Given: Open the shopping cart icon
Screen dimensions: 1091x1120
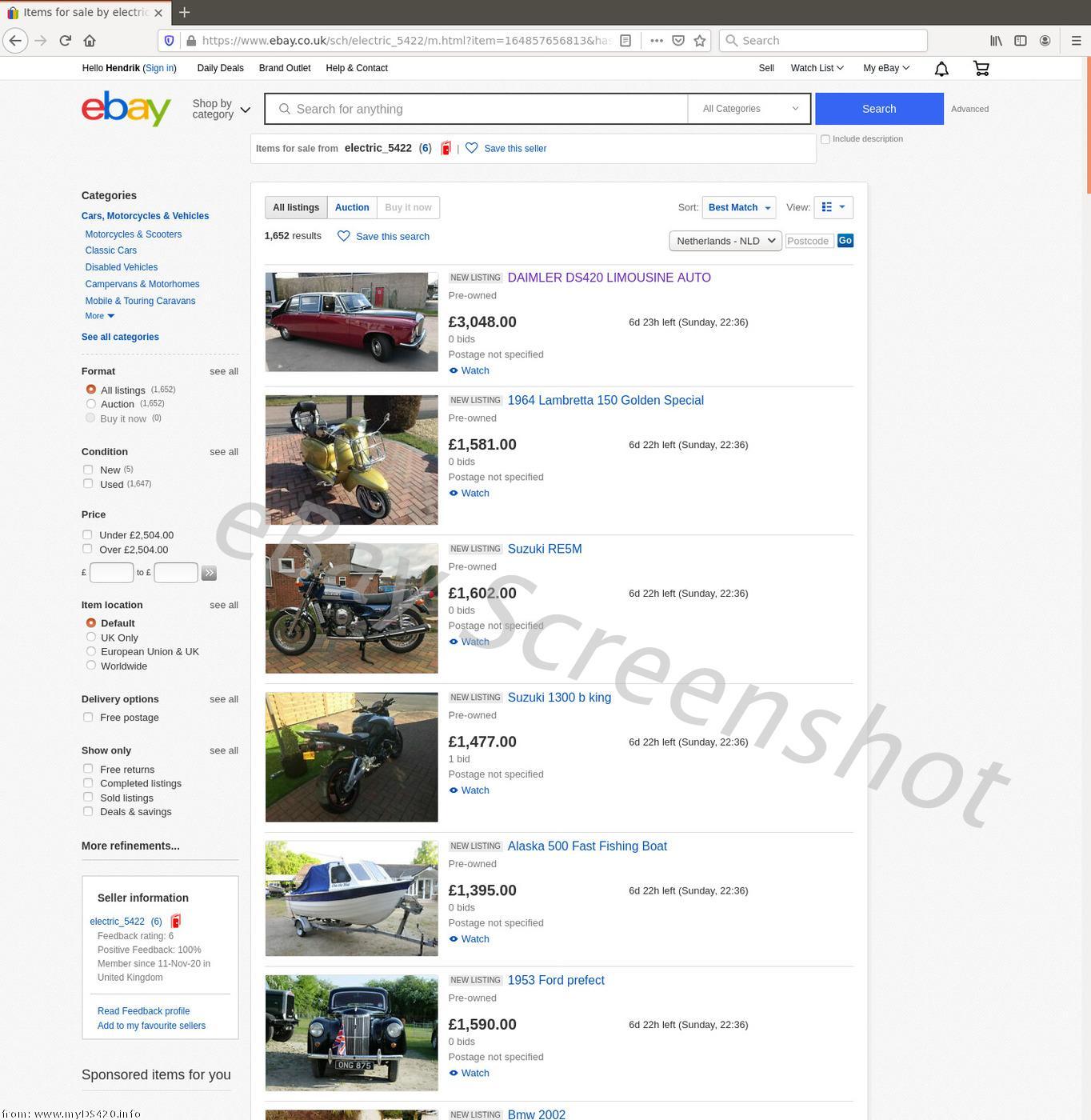Looking at the screenshot, I should tap(981, 69).
